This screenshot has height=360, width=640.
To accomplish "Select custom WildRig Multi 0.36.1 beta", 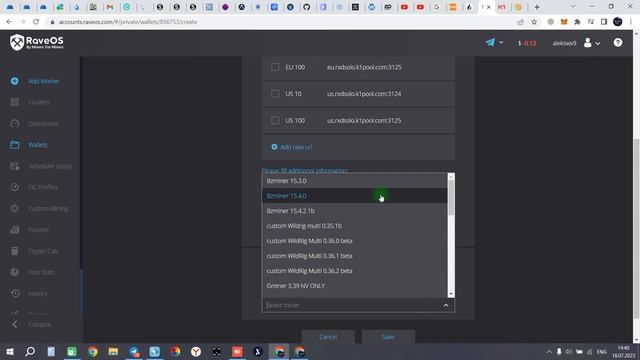I will tap(354, 256).
